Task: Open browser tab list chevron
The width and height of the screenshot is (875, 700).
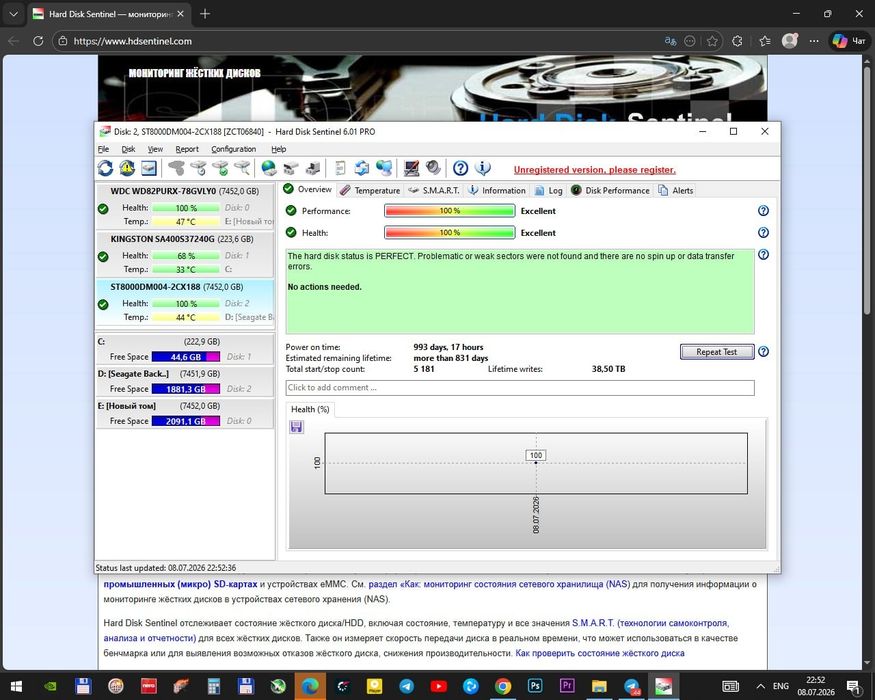Action: tap(13, 13)
